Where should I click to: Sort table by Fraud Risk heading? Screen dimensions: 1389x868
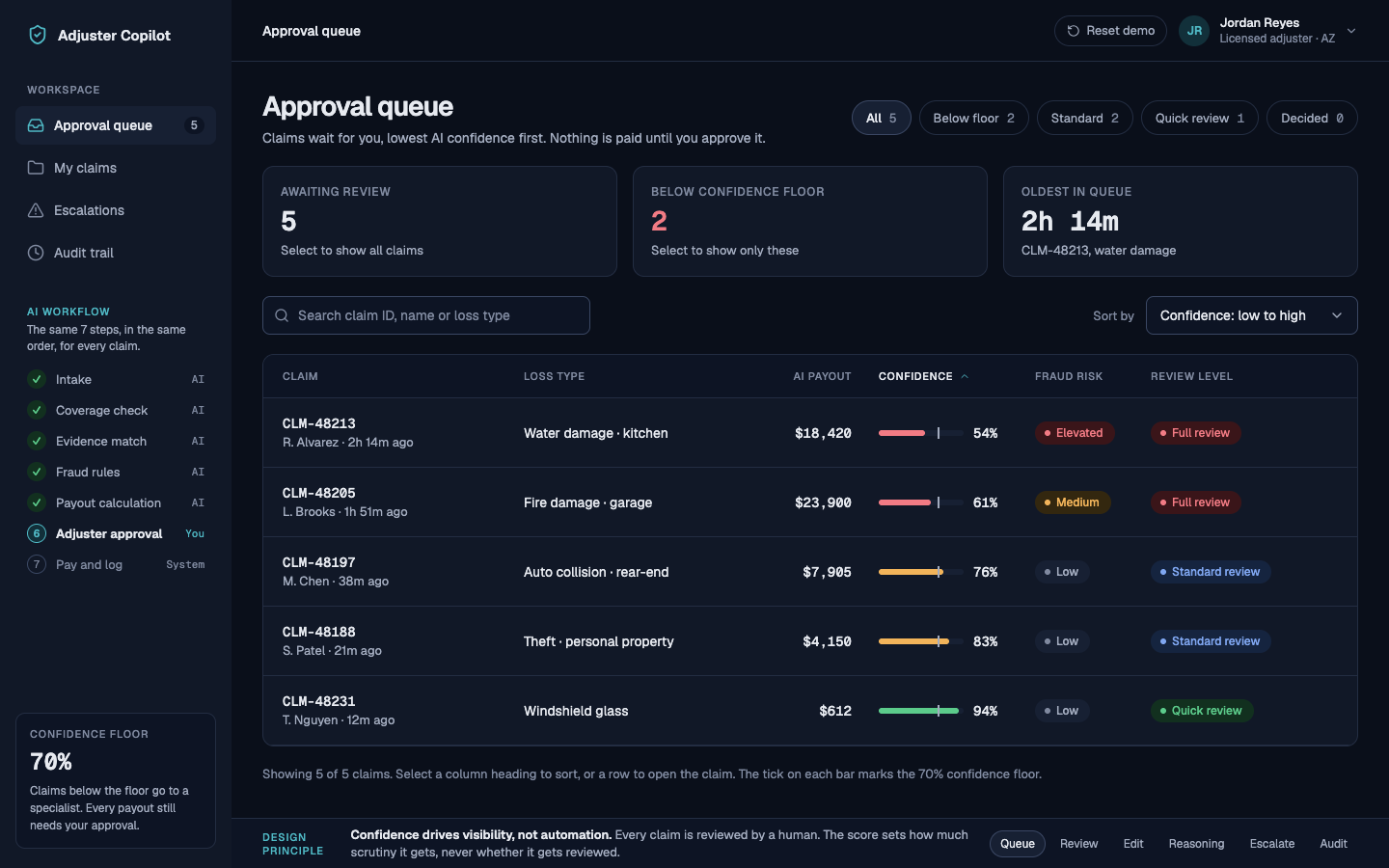pos(1069,376)
